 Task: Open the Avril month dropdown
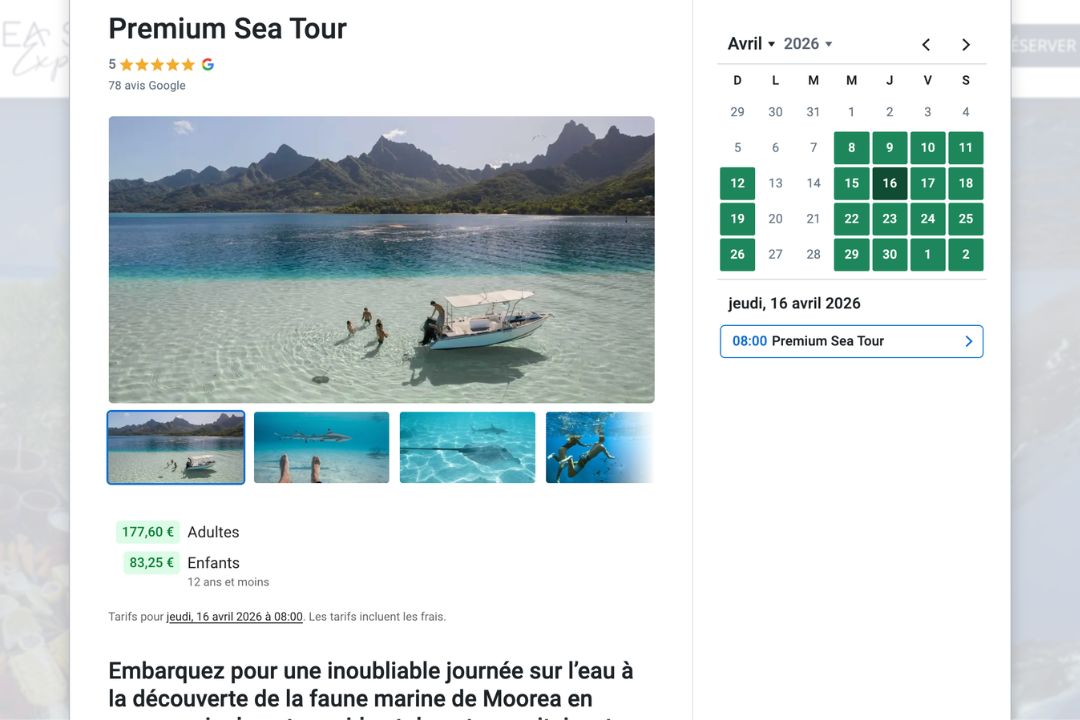(x=751, y=44)
